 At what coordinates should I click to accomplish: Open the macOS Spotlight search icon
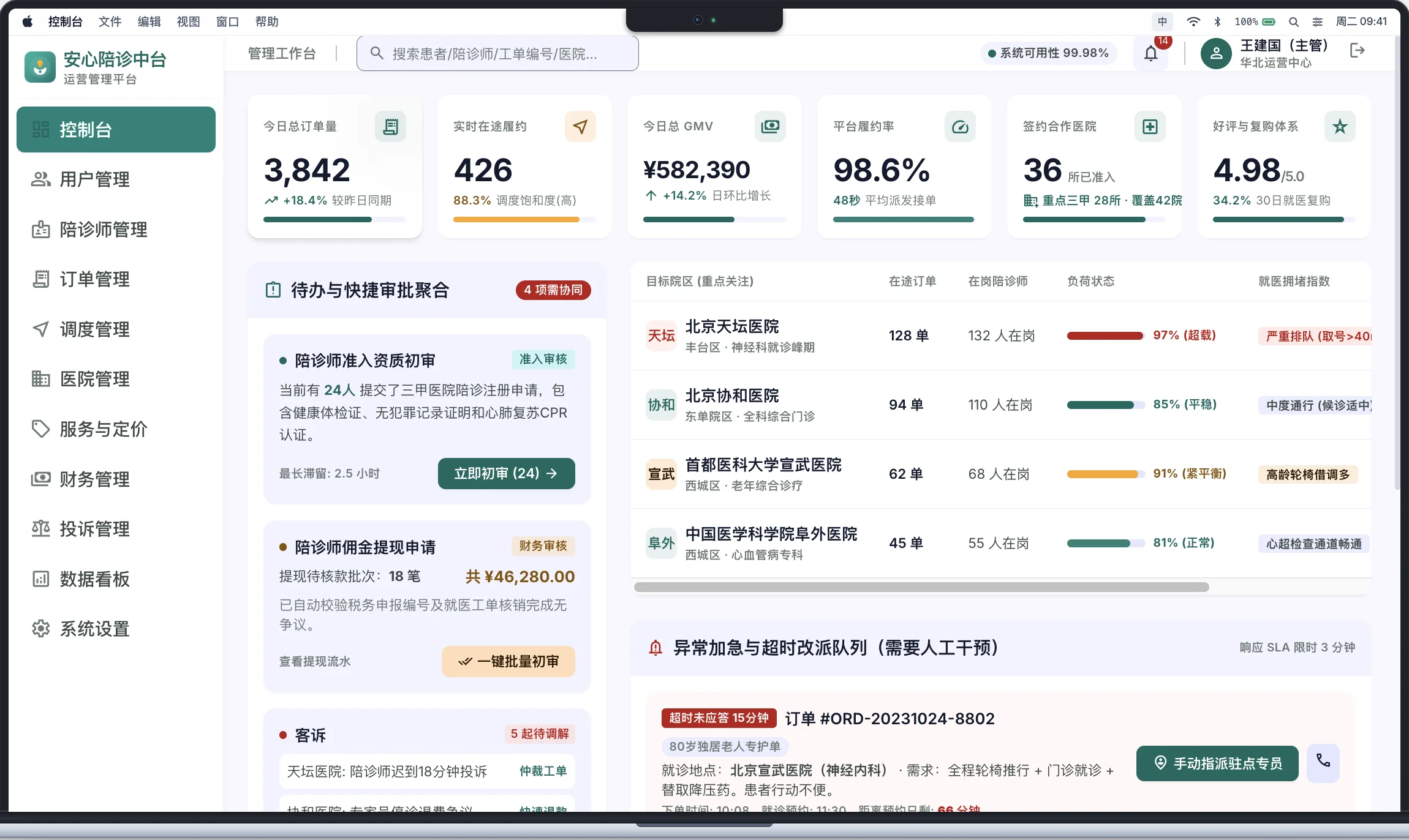1293,21
